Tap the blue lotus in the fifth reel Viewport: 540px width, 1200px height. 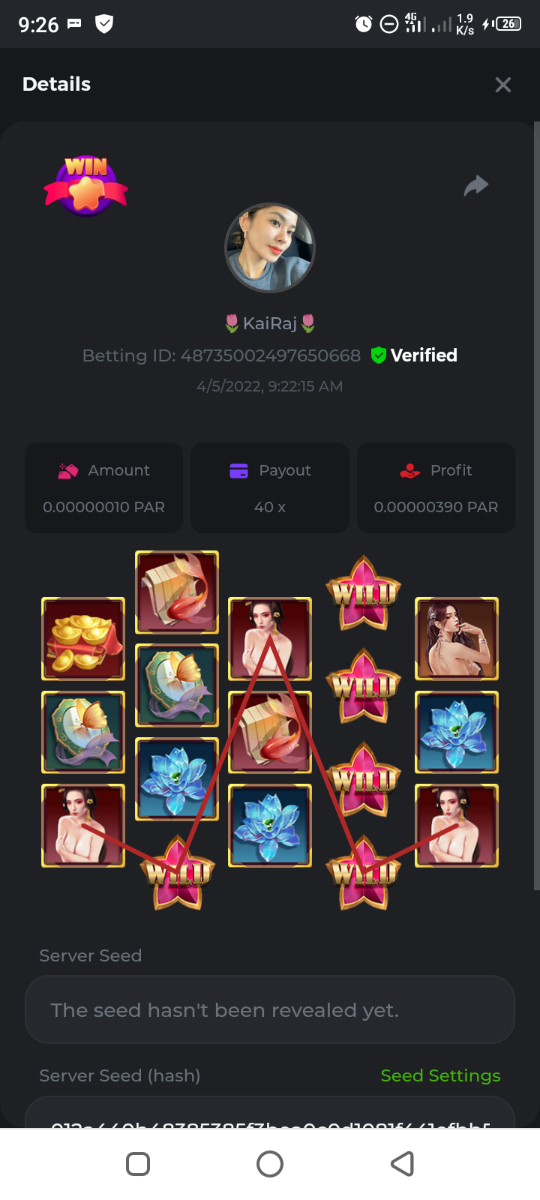point(457,732)
